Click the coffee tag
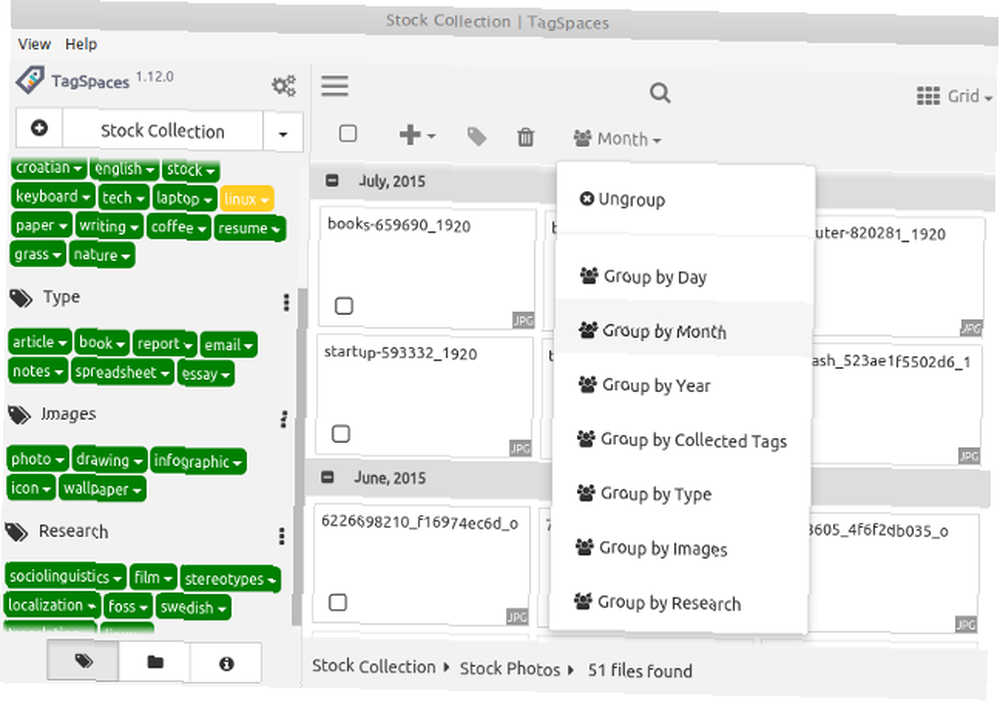 coord(177,228)
